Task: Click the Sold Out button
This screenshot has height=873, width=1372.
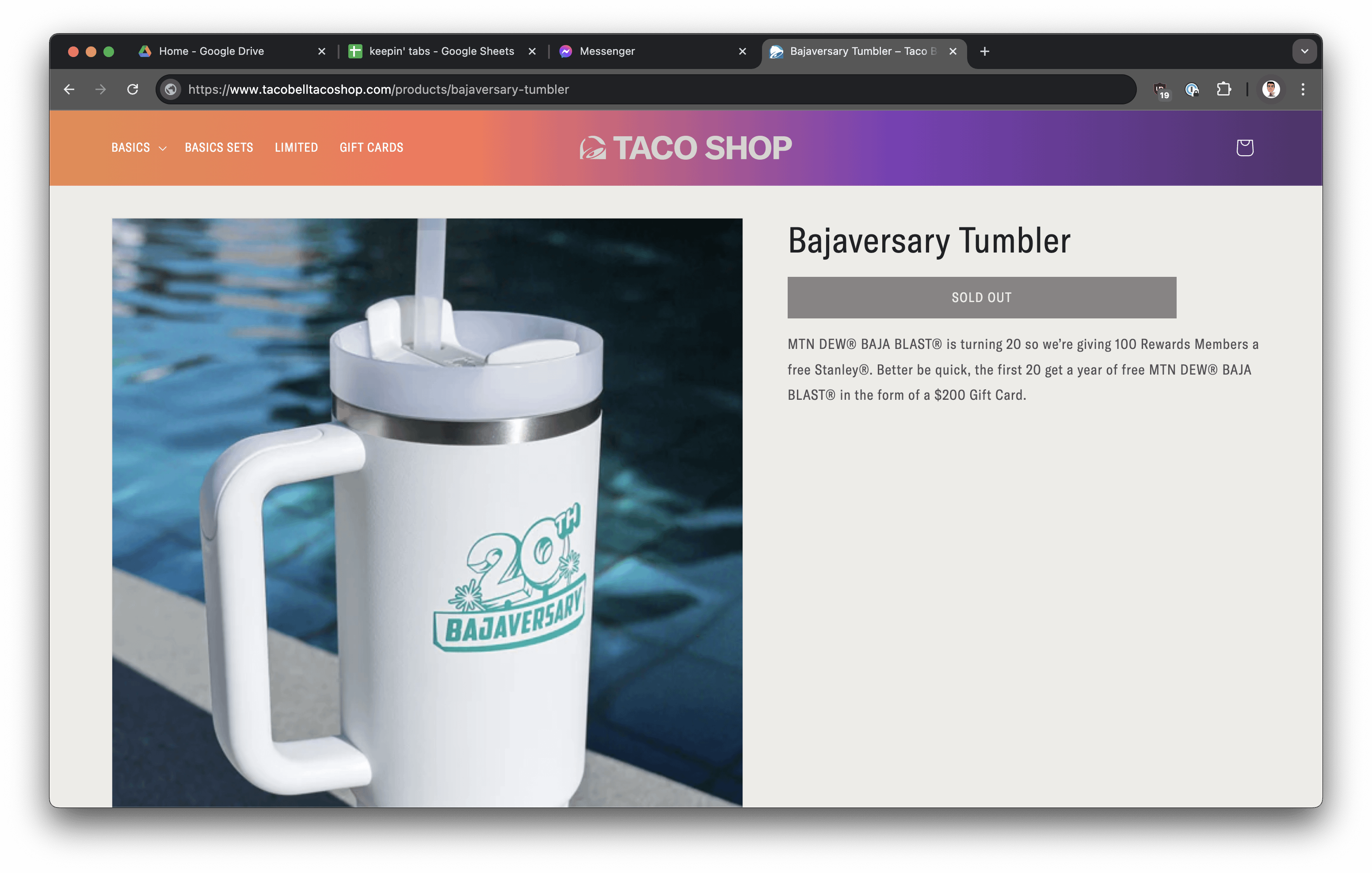Action: pyautogui.click(x=981, y=298)
